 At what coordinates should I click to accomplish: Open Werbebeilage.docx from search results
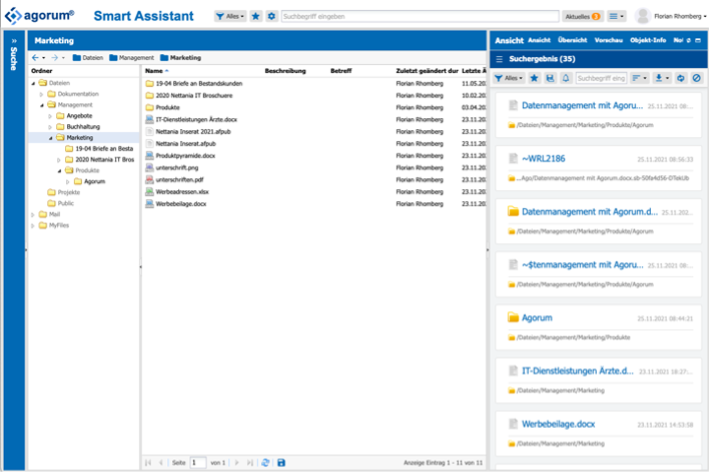point(557,424)
